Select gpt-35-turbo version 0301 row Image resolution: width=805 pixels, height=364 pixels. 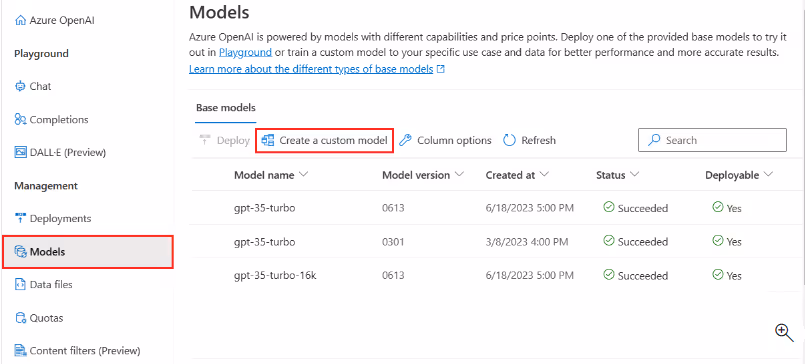pos(496,241)
